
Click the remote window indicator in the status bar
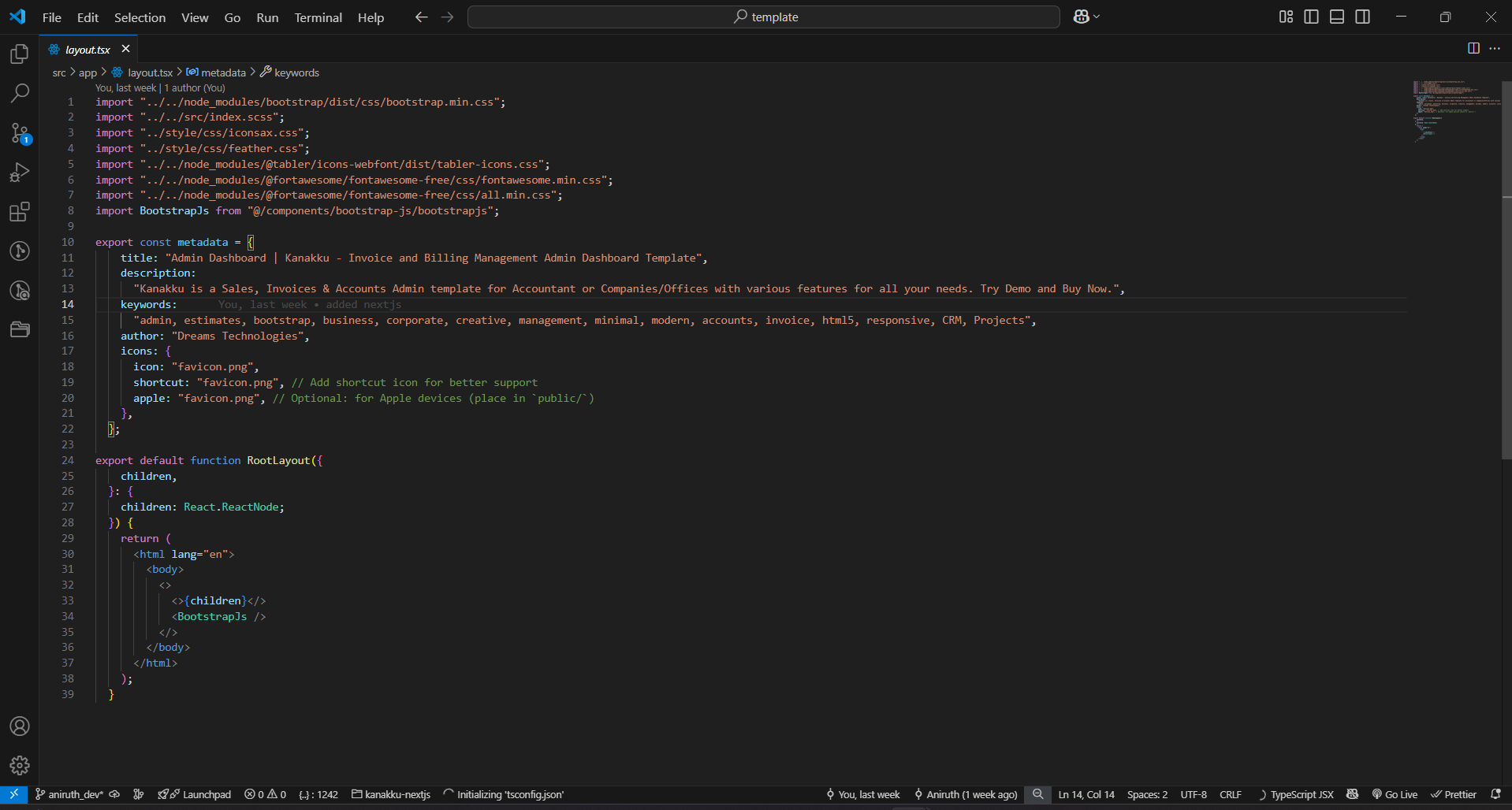pyautogui.click(x=13, y=794)
